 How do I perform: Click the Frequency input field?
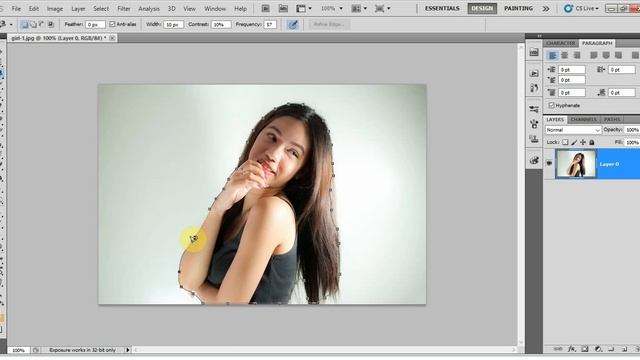click(270, 25)
